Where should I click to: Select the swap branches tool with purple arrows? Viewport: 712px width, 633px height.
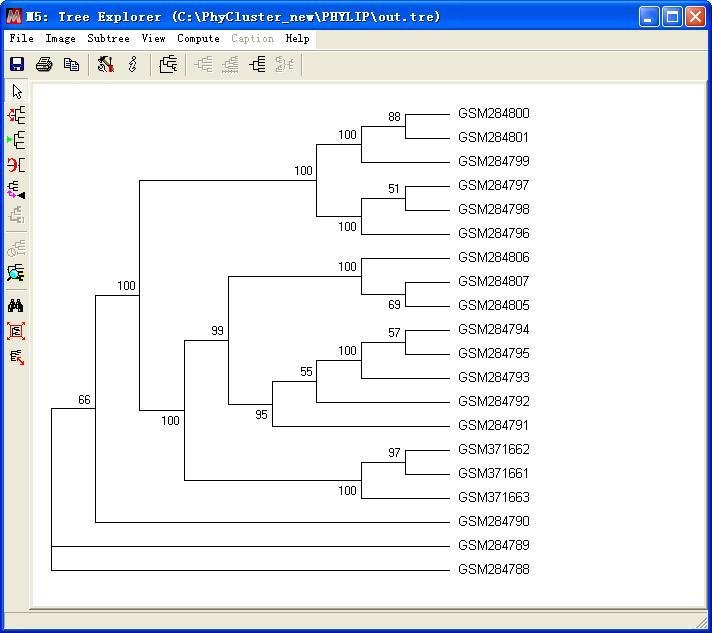(16, 190)
